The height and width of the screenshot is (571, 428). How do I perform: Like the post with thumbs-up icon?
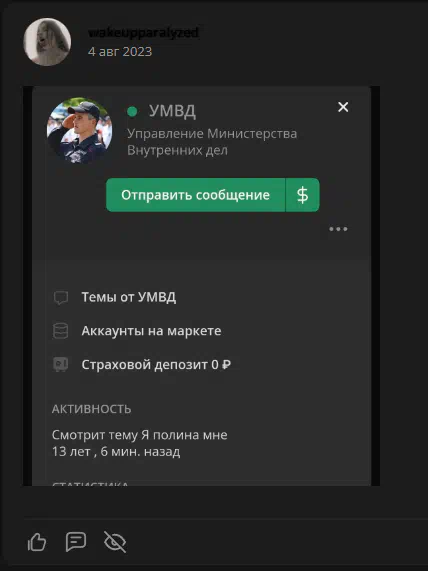click(x=37, y=542)
